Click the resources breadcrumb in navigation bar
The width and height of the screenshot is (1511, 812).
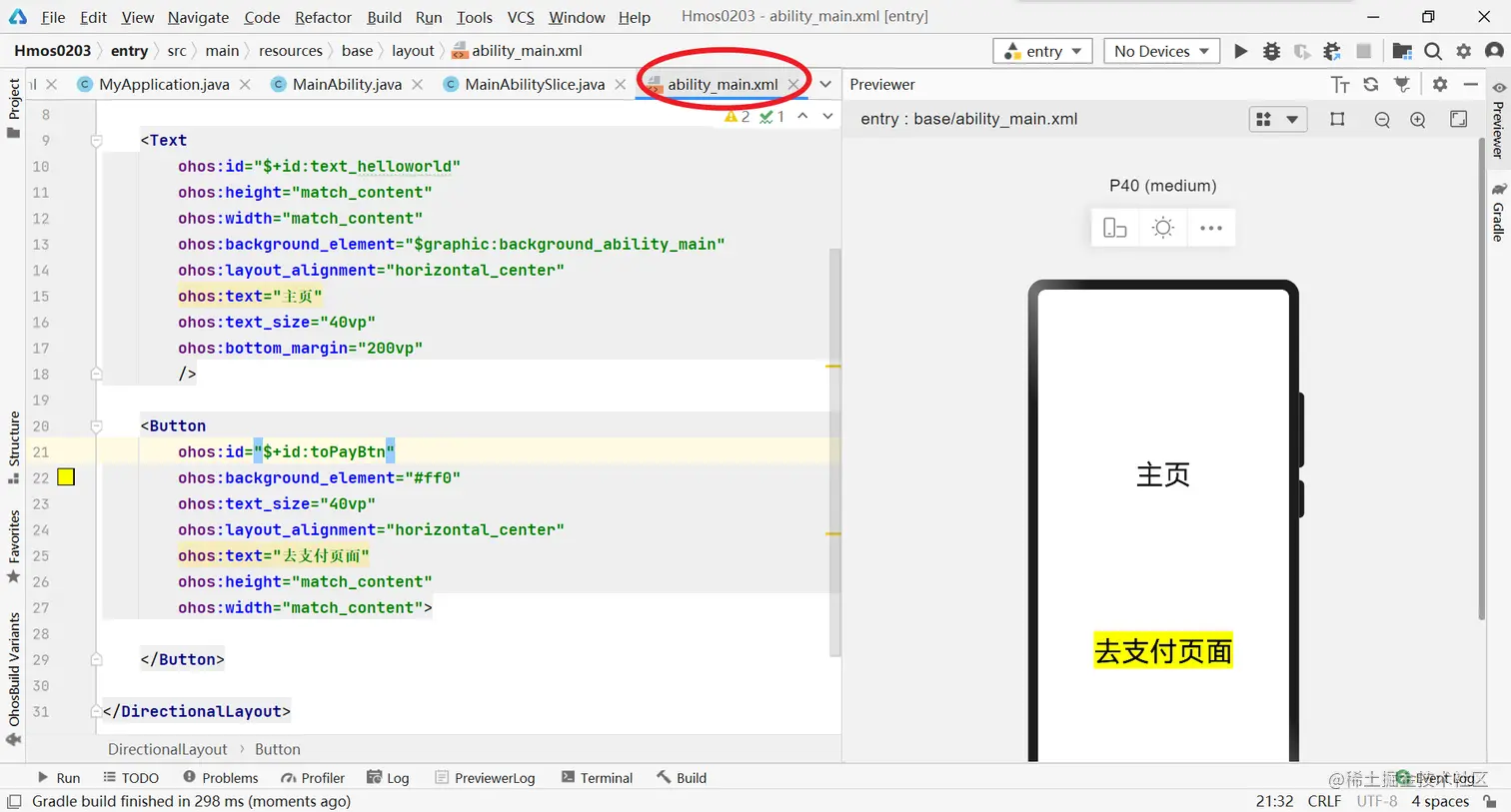(x=290, y=51)
